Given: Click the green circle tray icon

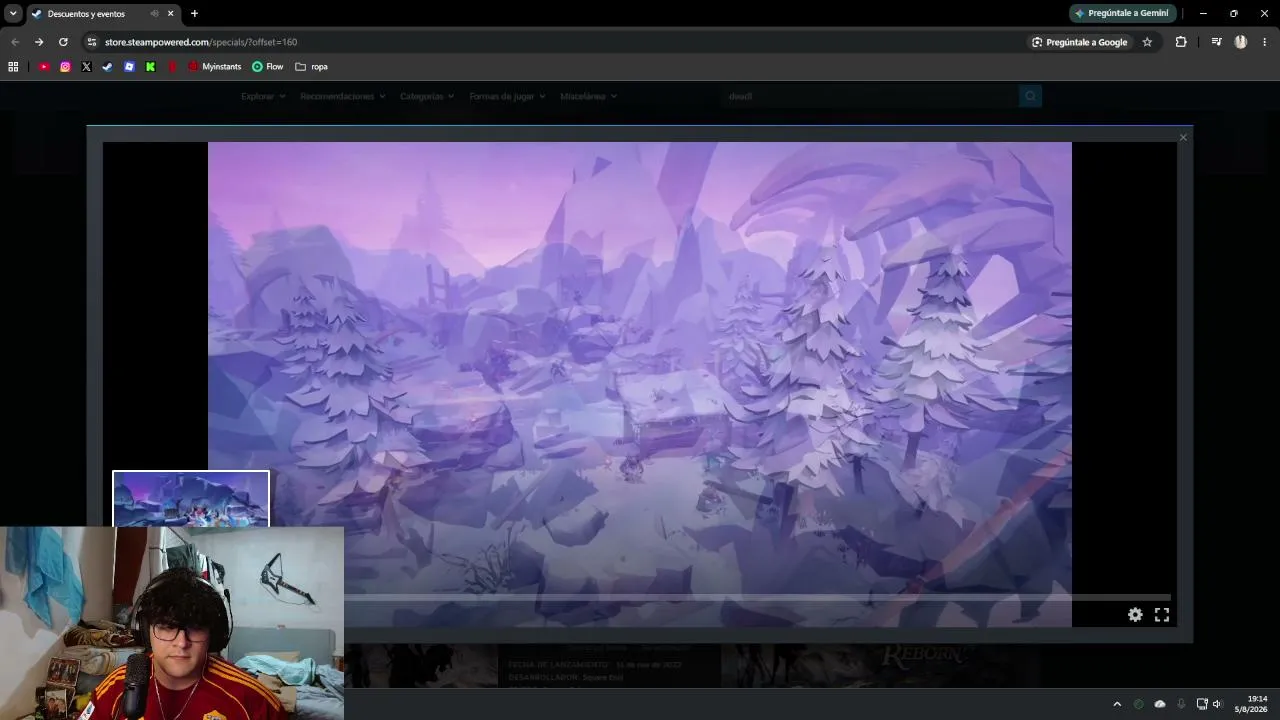Looking at the screenshot, I should tap(1138, 704).
